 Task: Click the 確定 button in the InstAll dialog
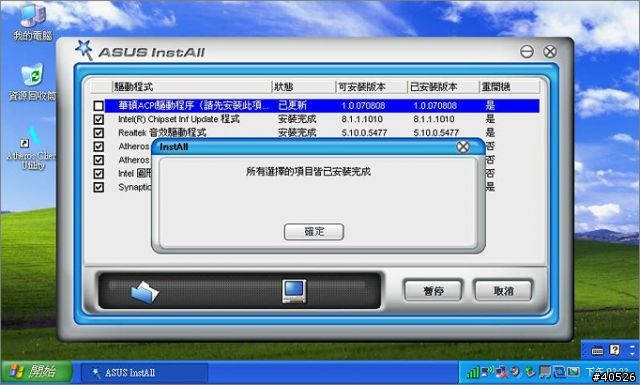coord(314,231)
